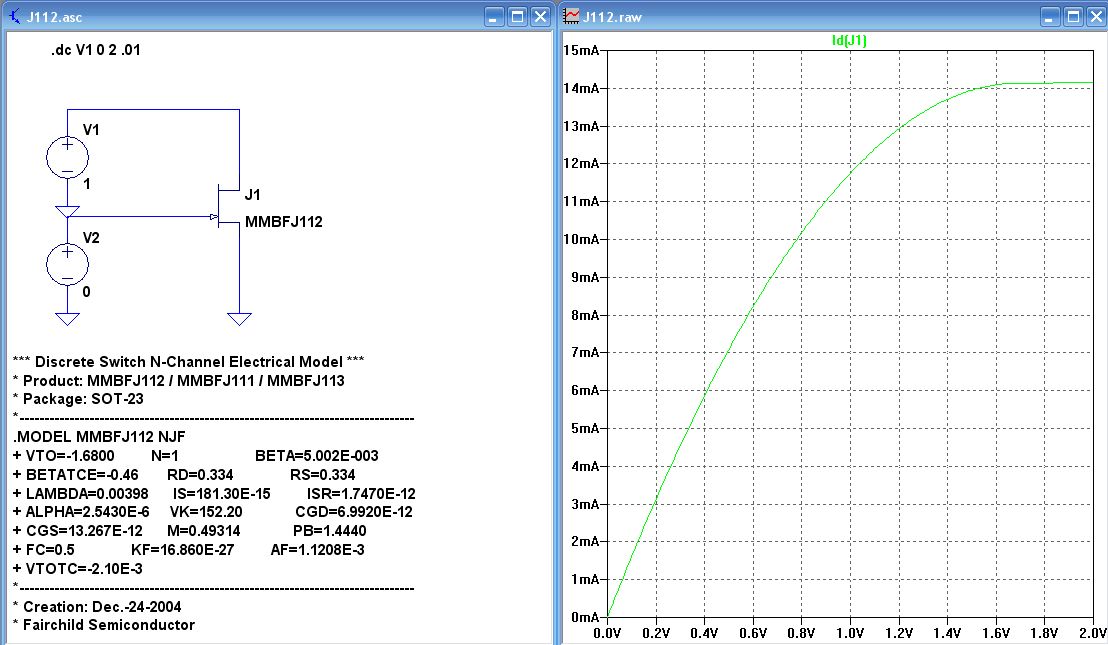
Task: Click the V1 label text
Action: [91, 130]
